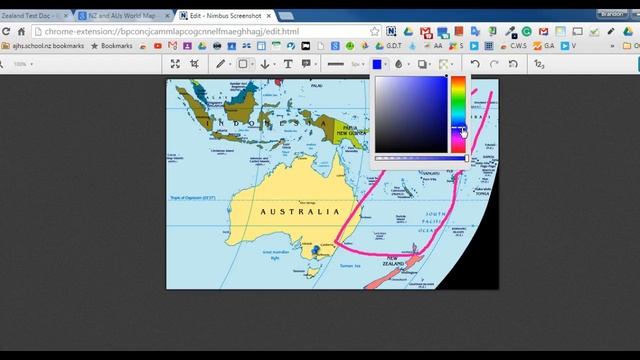This screenshot has height=360, width=640.
Task: Select the fit-to-screen resize tool
Action: pos(175,64)
